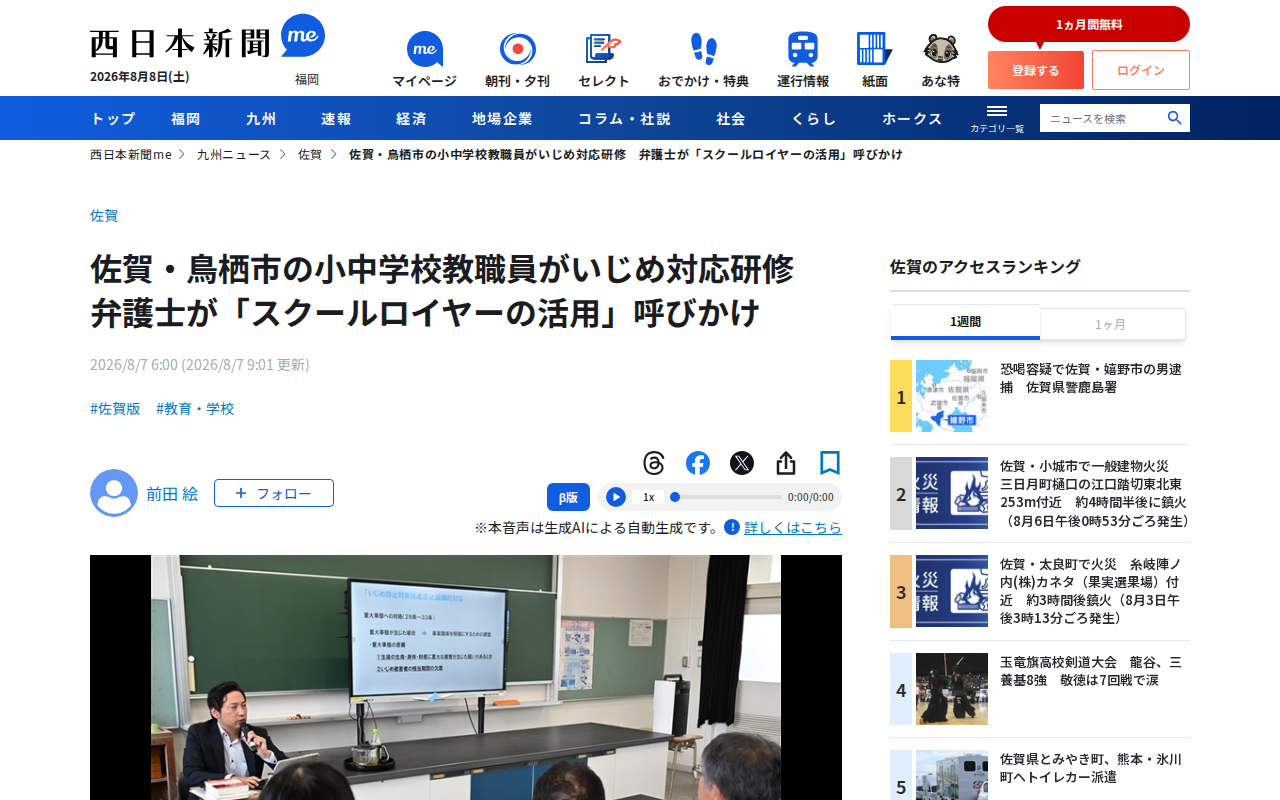Open author 前田 絵 profile link
Viewport: 1280px width, 800px height.
click(x=172, y=493)
